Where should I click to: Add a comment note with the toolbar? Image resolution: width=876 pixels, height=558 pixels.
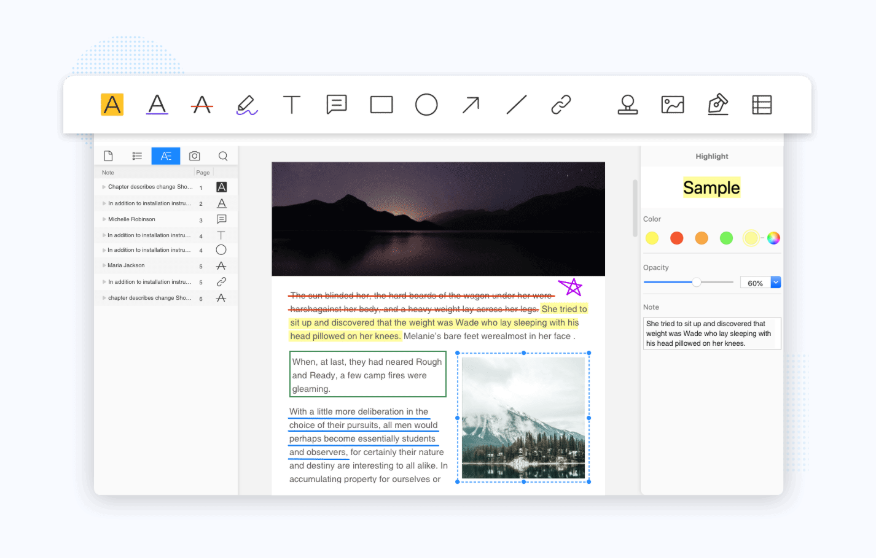click(x=337, y=104)
